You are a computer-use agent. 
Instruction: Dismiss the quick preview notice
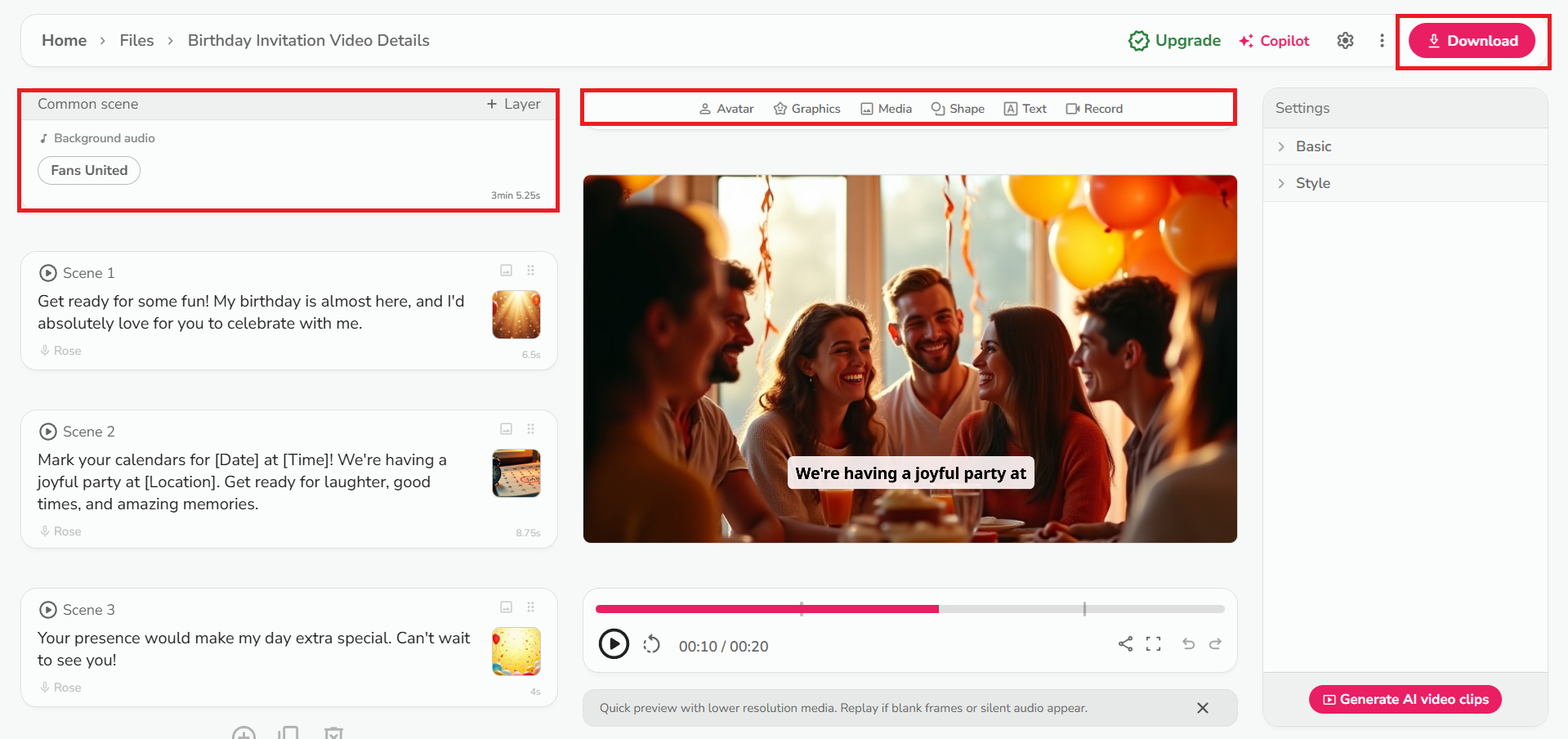coord(1203,708)
